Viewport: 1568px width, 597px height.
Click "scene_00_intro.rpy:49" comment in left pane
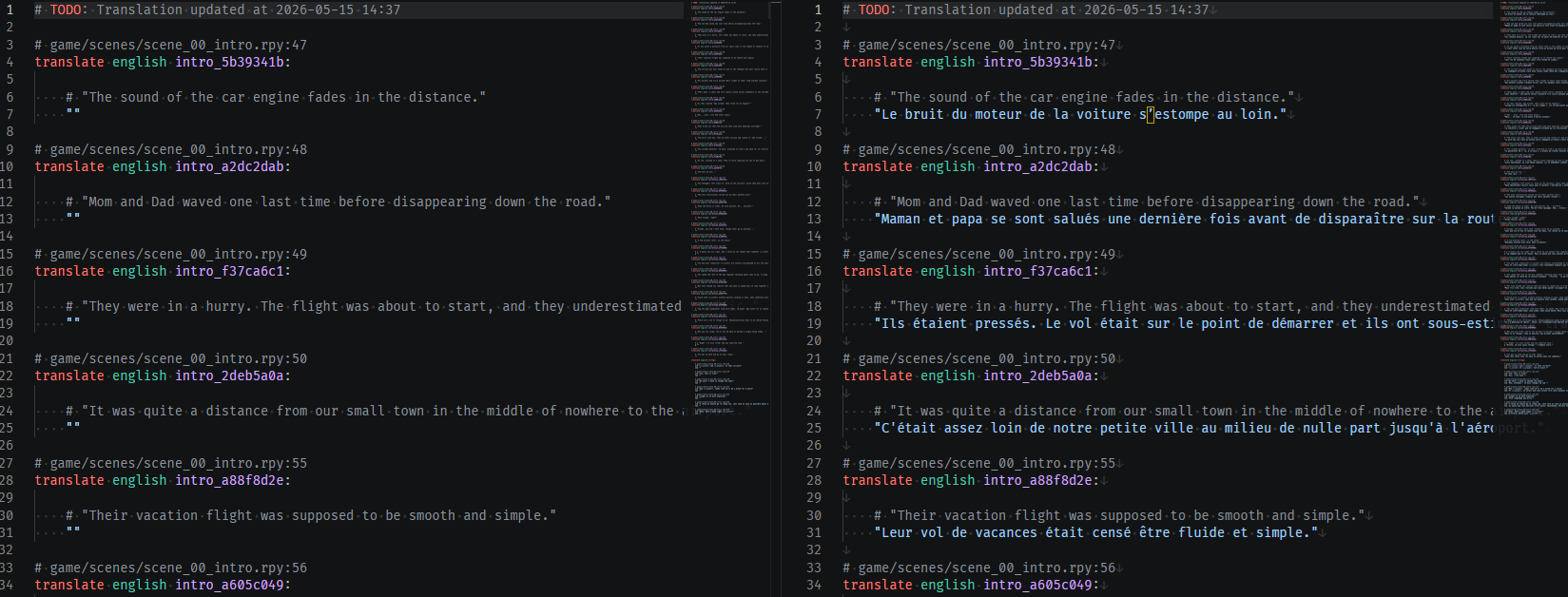coord(170,254)
